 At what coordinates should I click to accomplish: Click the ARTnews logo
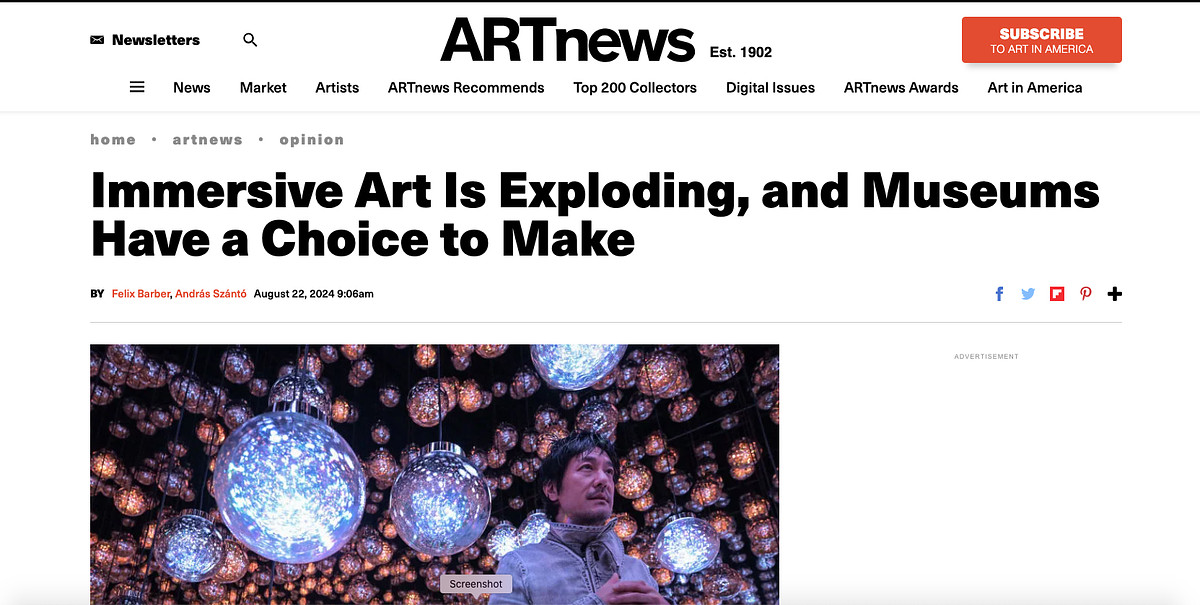tap(567, 41)
